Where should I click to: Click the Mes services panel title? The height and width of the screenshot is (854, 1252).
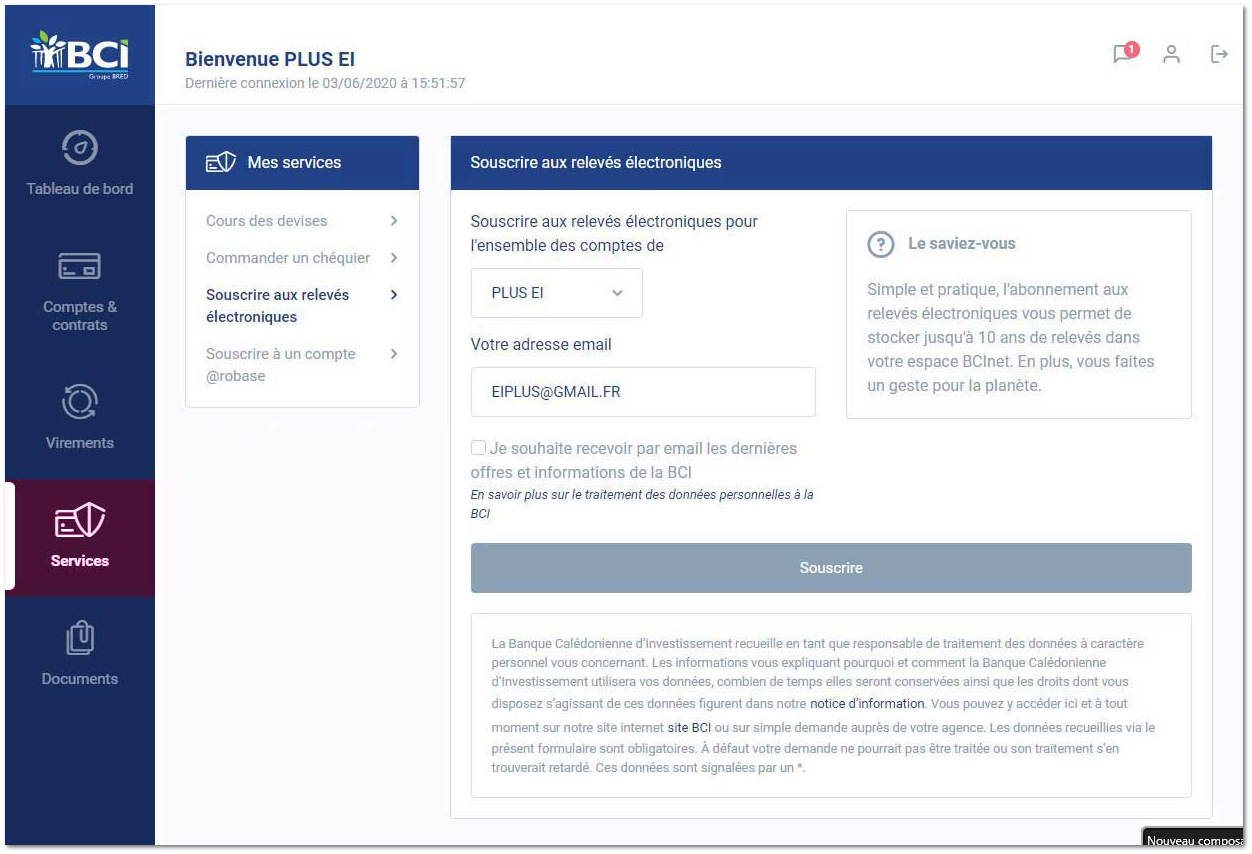click(x=294, y=162)
